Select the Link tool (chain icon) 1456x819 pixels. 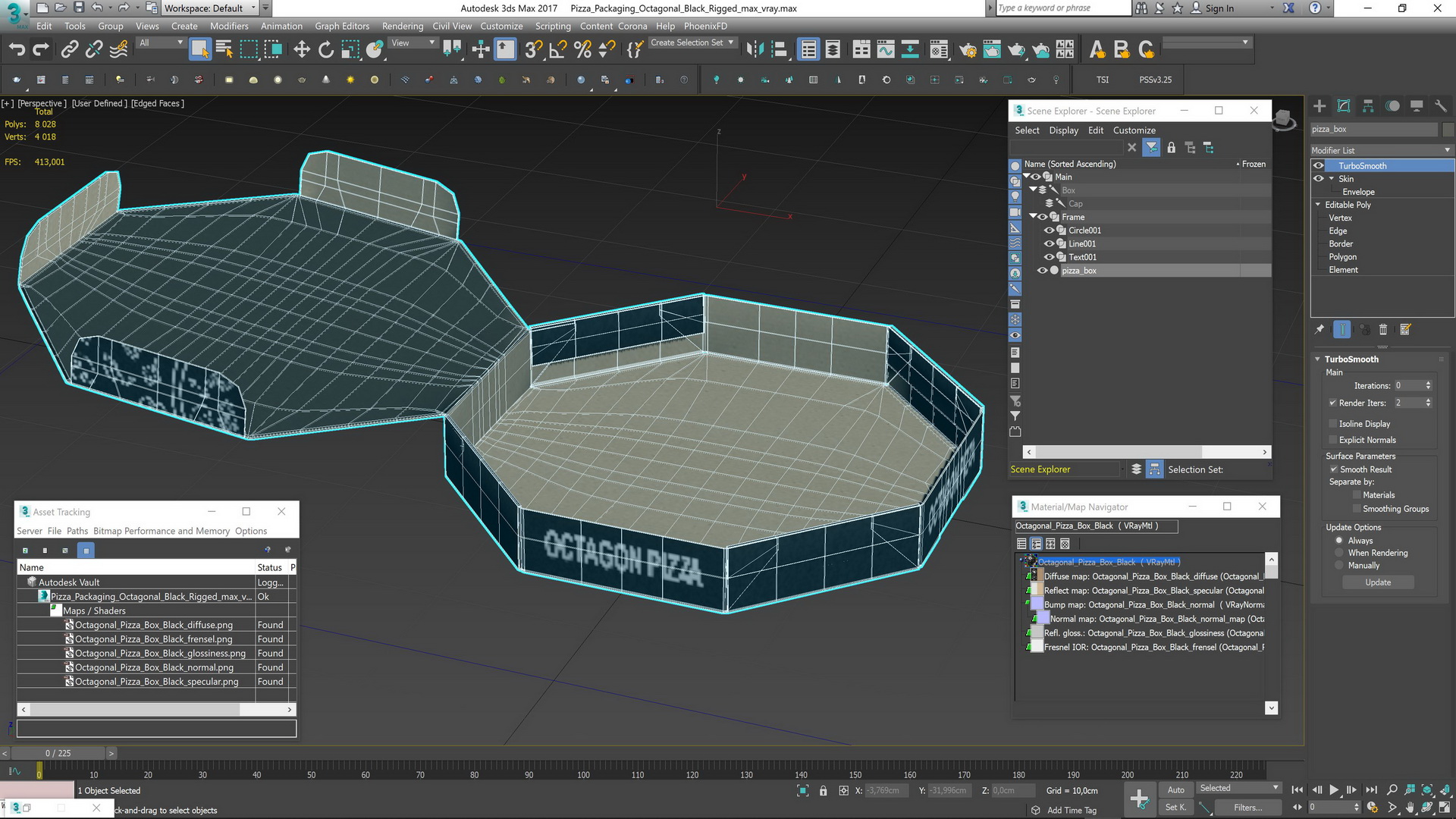(70, 50)
